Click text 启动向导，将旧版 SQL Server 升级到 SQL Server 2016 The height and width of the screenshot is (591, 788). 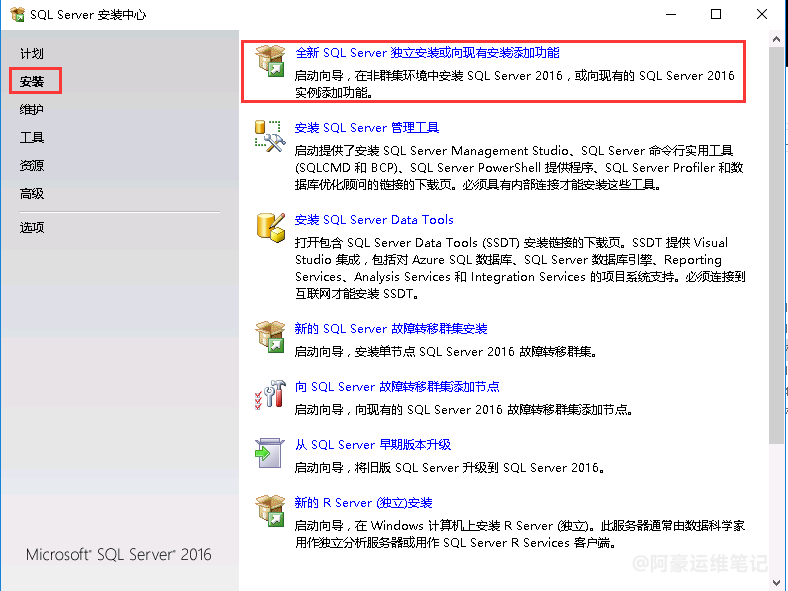point(449,467)
